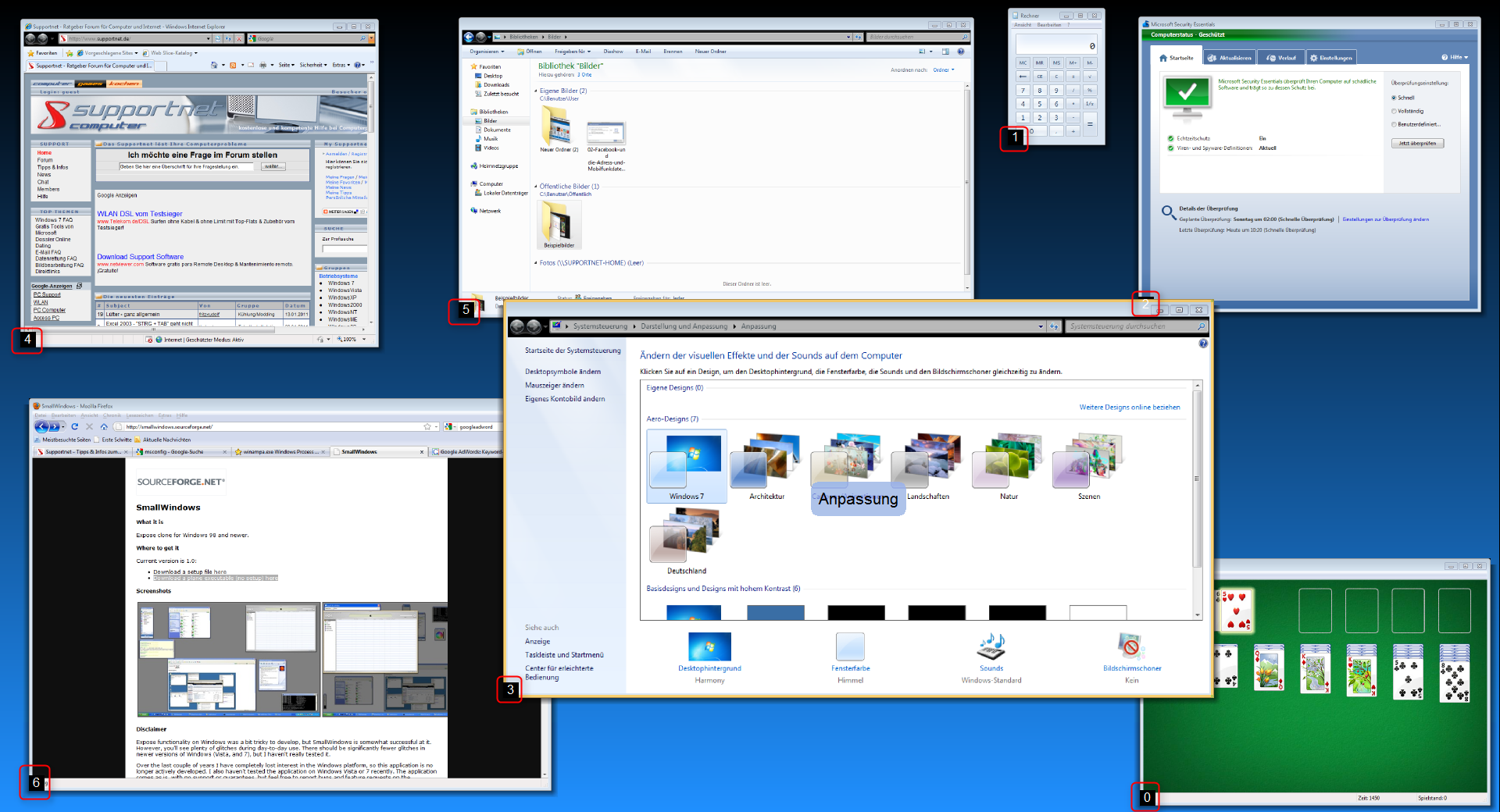Select the Benutzerdefiniert scan option
The height and width of the screenshot is (812, 1500).
coord(1394,123)
